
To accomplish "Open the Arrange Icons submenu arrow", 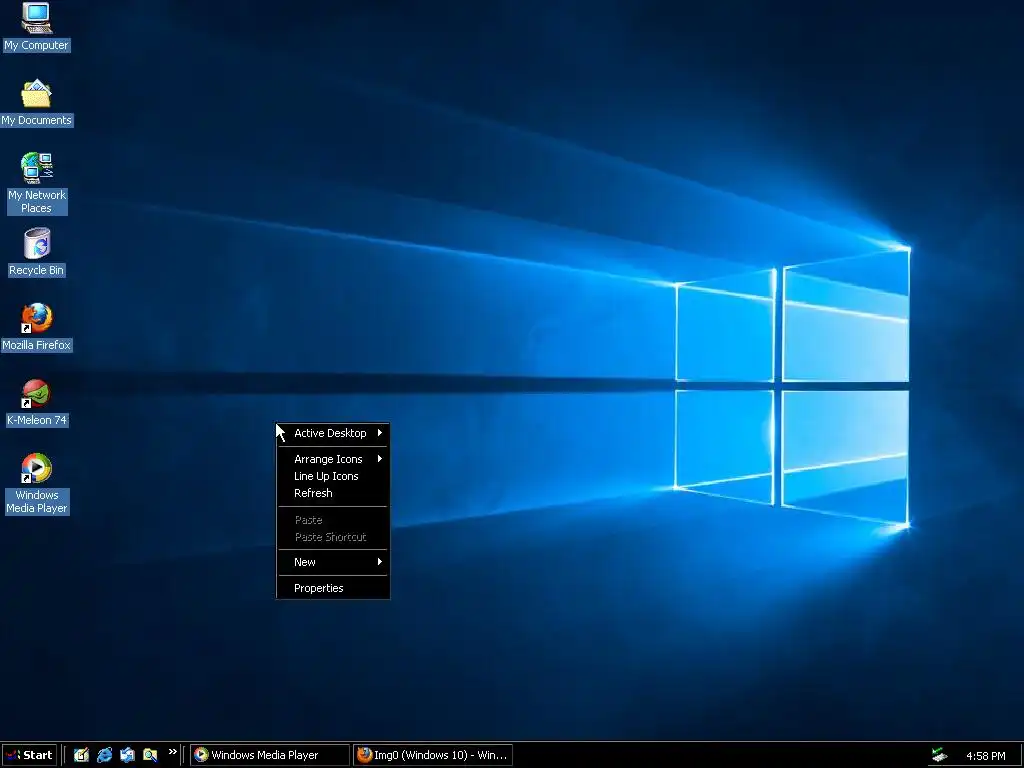I will click(x=379, y=459).
